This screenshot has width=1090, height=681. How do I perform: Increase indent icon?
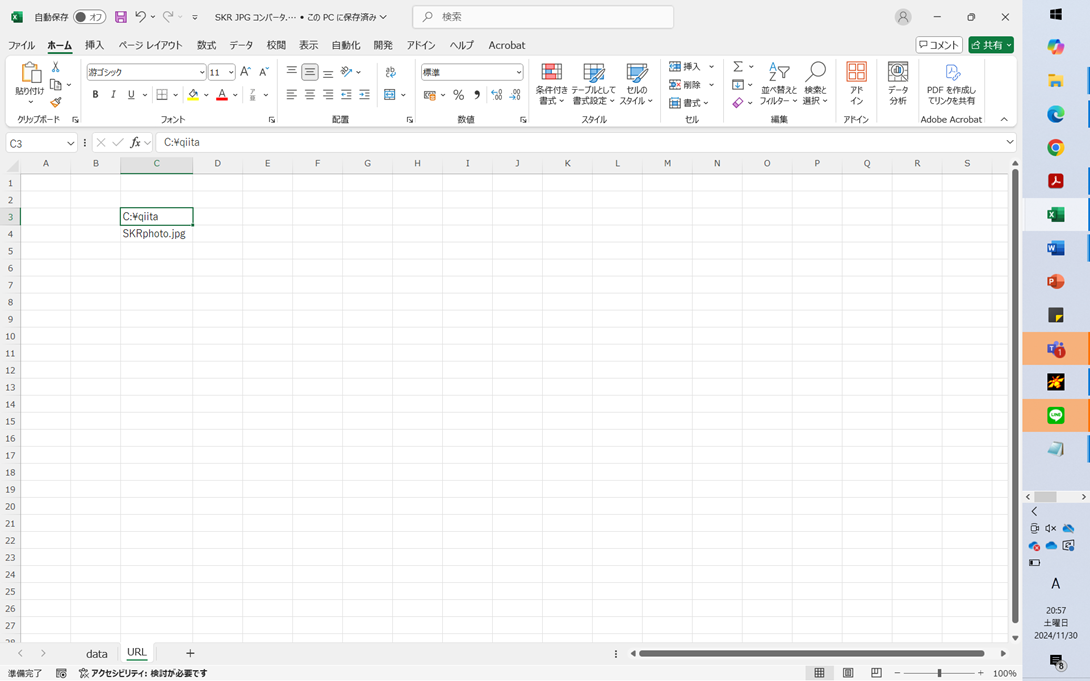click(x=364, y=95)
